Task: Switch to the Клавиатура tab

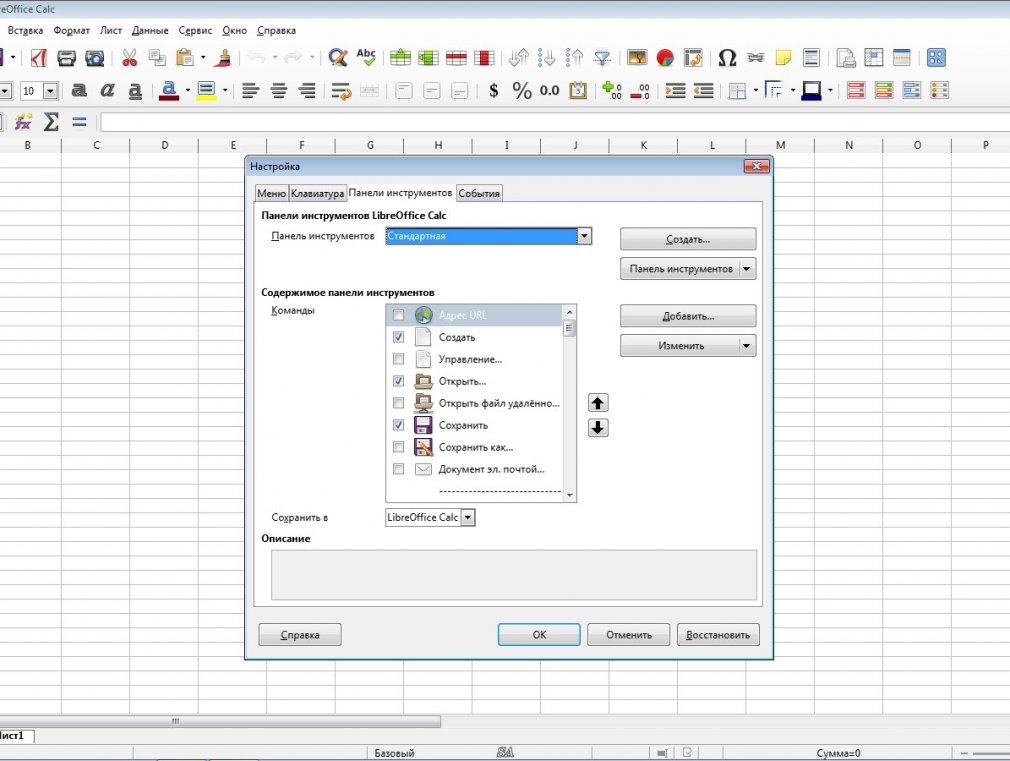Action: coord(317,193)
